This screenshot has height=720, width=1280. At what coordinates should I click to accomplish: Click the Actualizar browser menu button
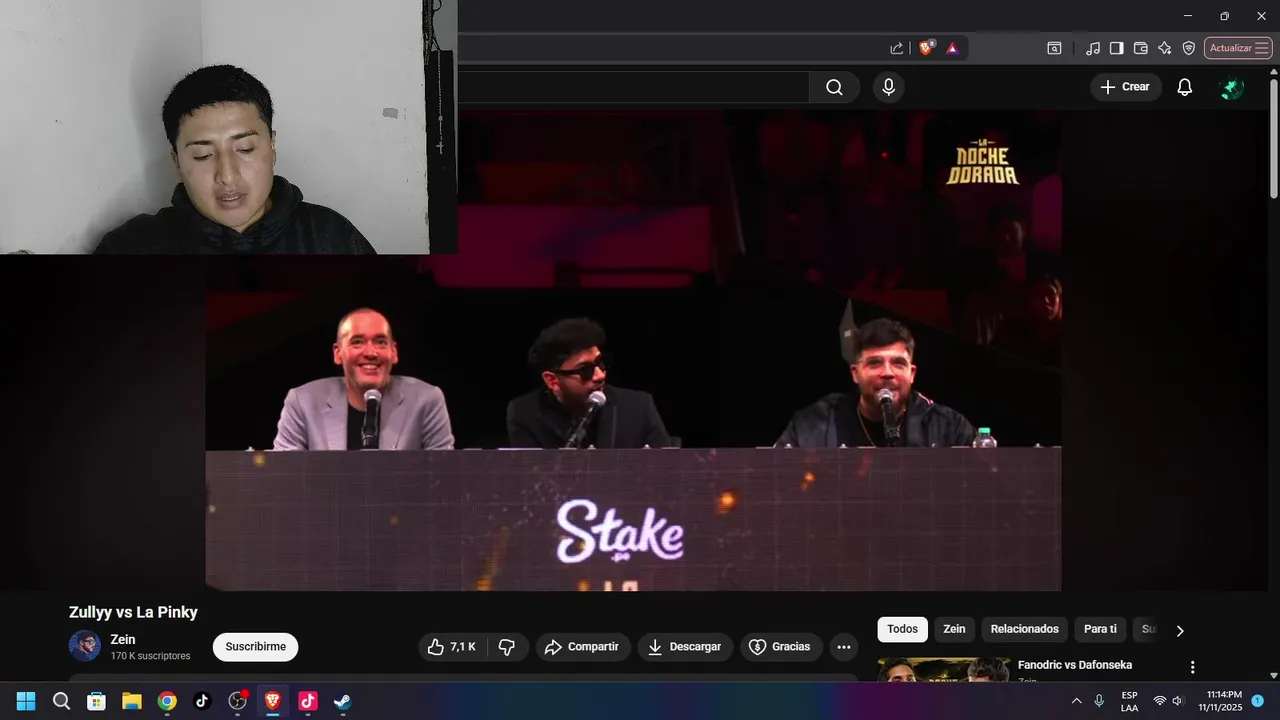(x=1238, y=48)
